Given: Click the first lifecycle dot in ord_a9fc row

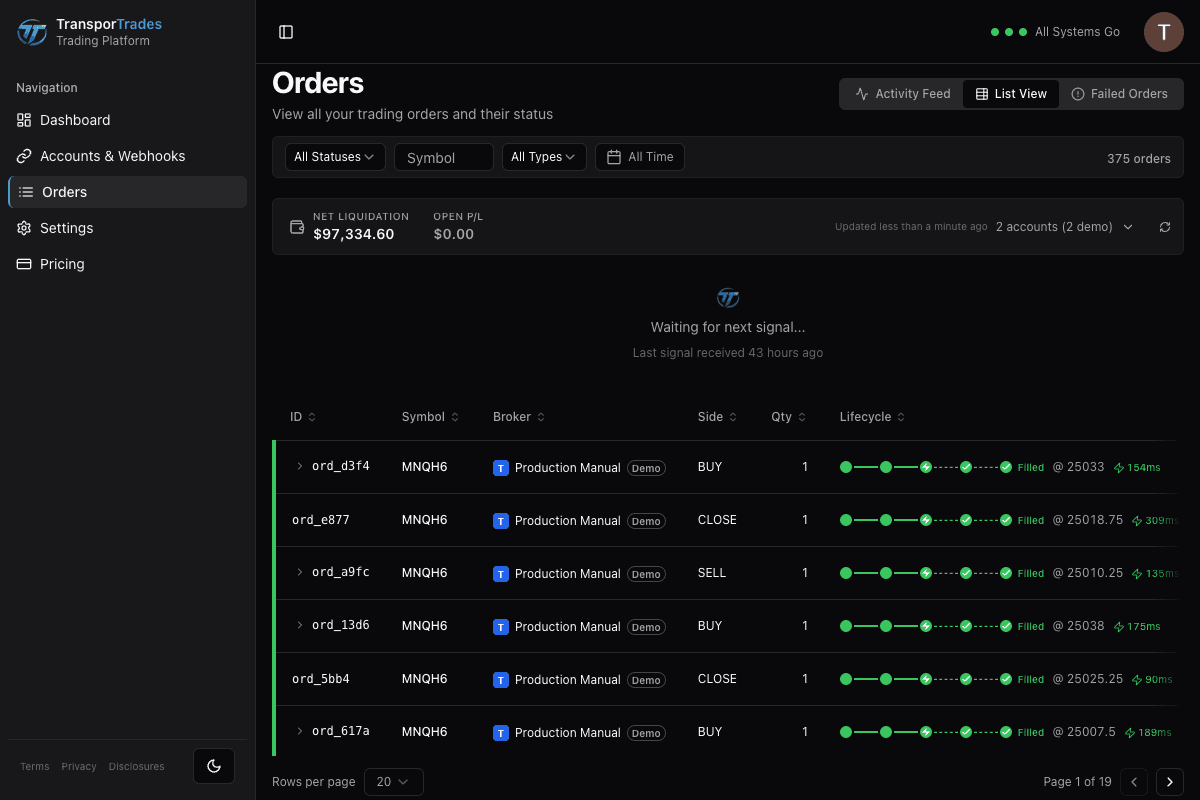Looking at the screenshot, I should [846, 573].
